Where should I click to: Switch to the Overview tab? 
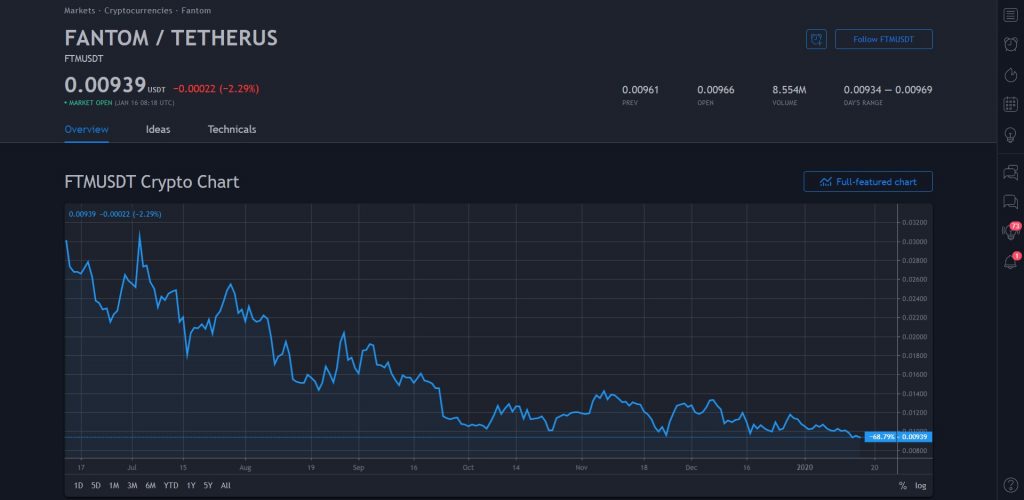click(x=86, y=129)
